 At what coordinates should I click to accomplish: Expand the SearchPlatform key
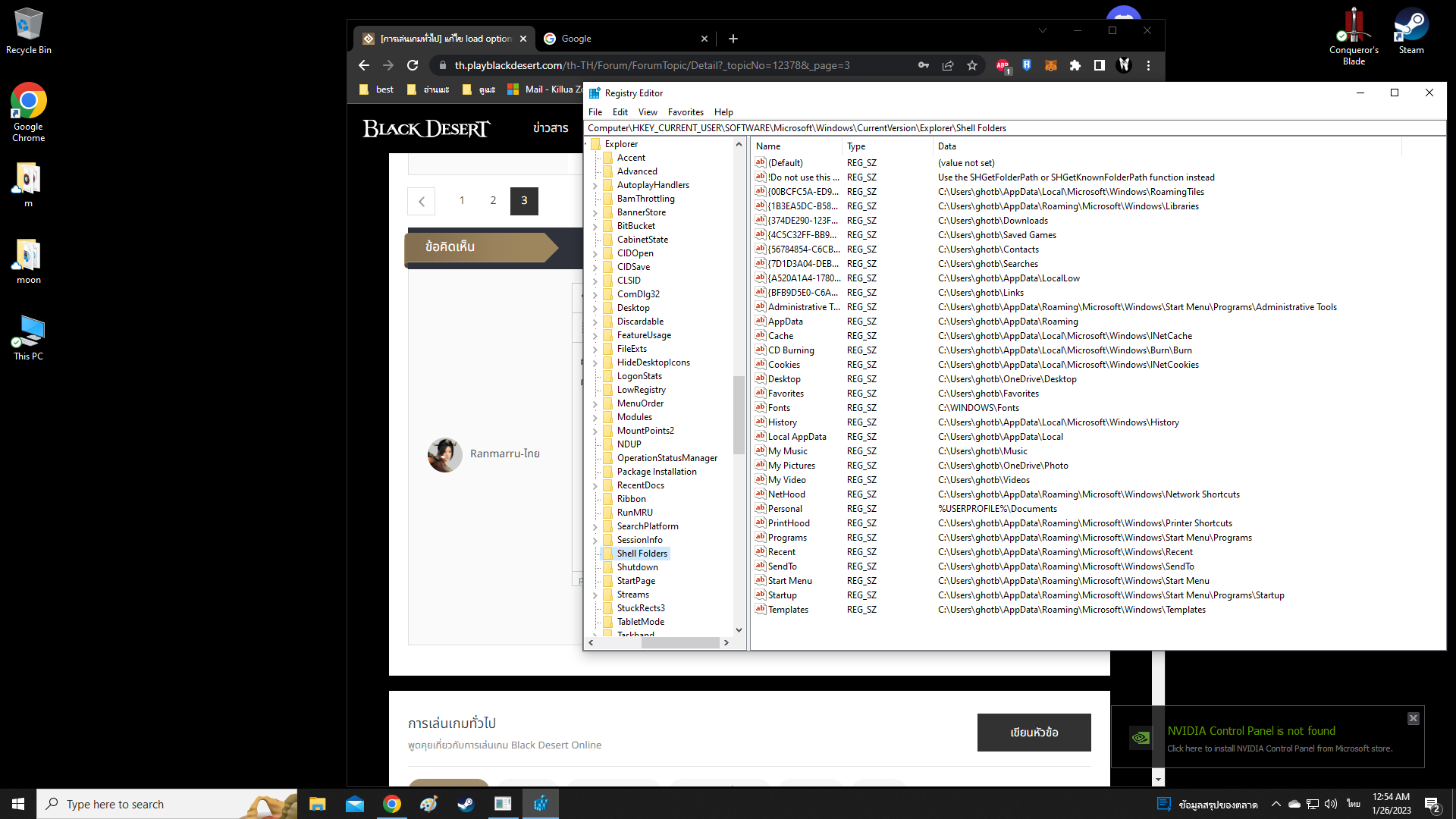(595, 526)
